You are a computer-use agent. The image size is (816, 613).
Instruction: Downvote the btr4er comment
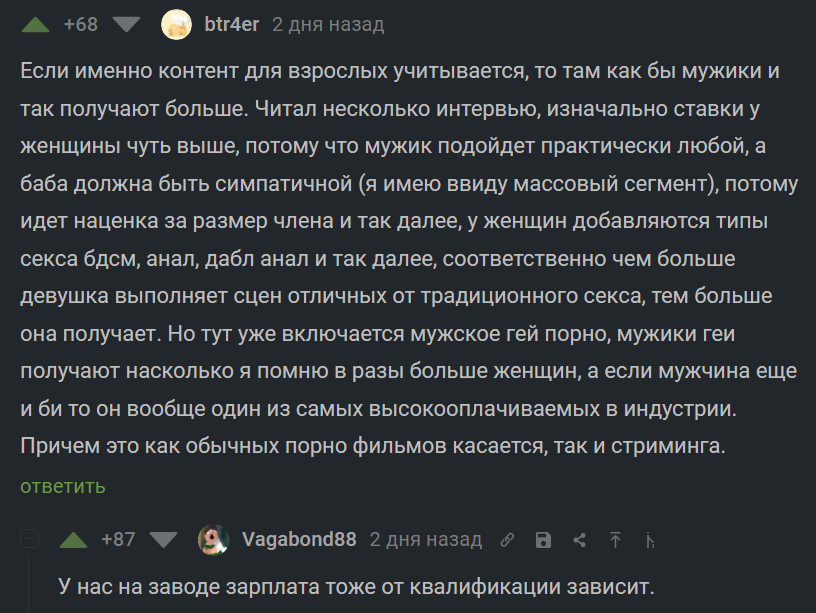127,25
